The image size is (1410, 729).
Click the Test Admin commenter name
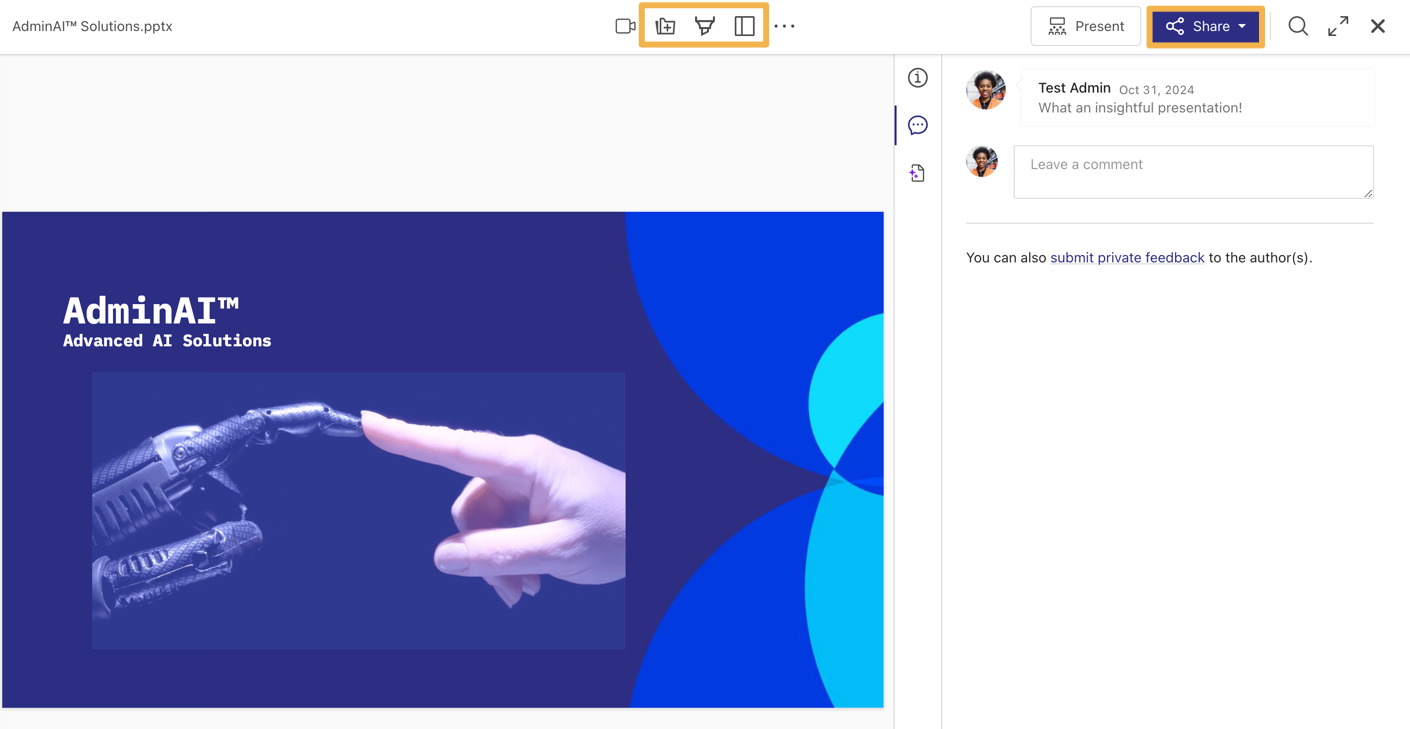click(x=1074, y=88)
